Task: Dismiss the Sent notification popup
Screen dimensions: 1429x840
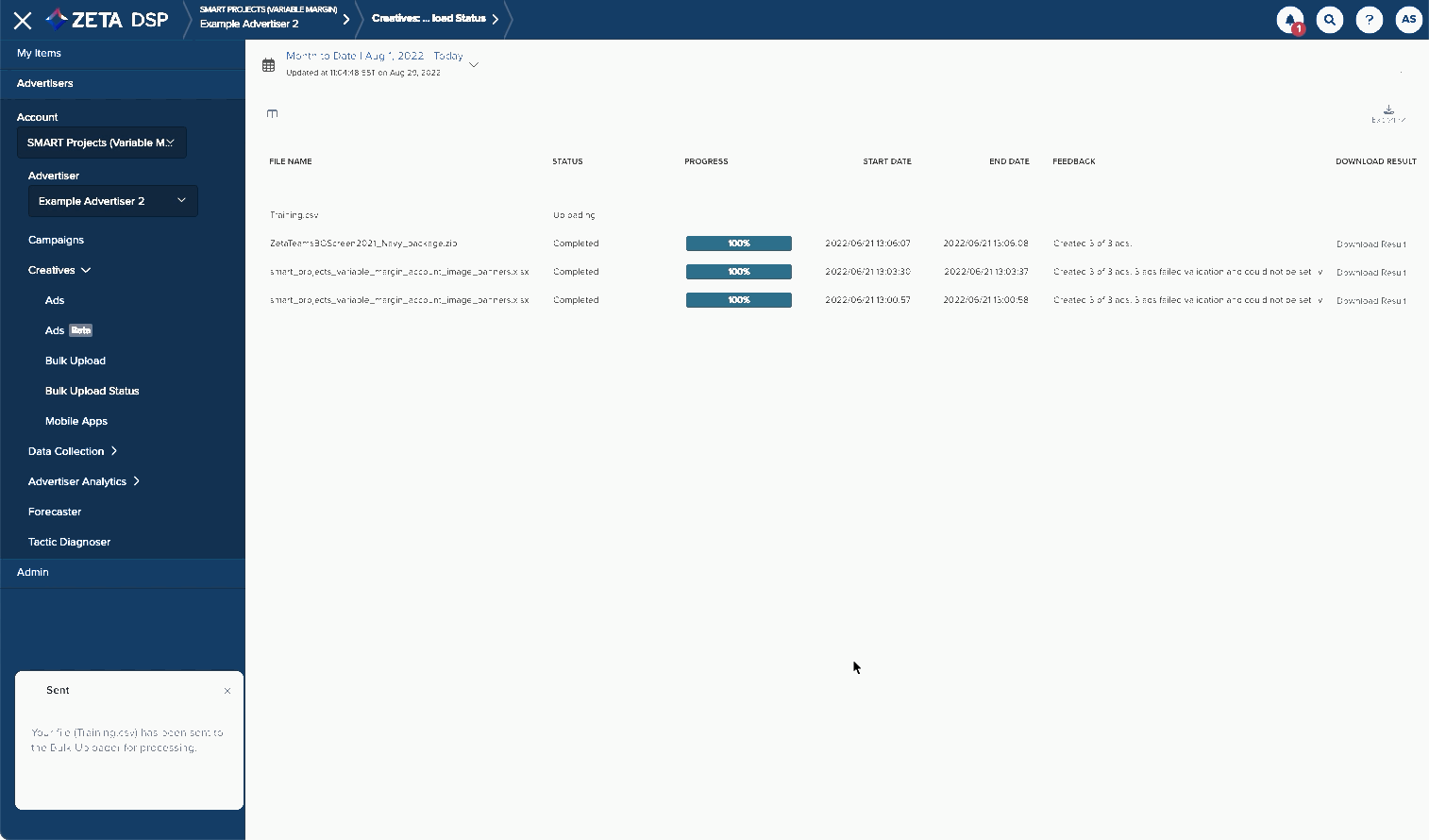Action: [x=227, y=691]
